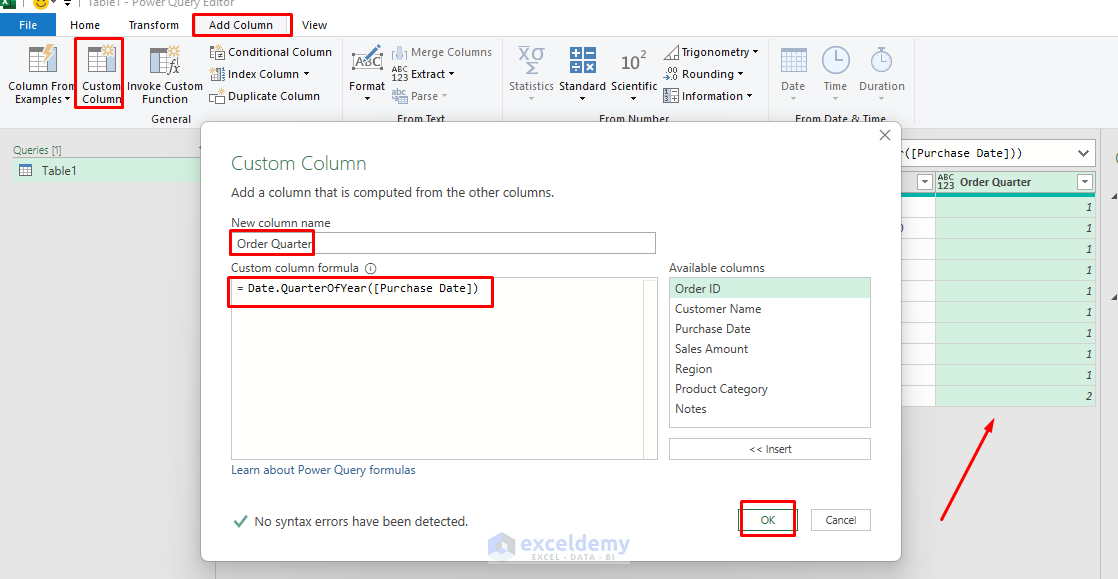Select Customer Name in Available columns

769,309
